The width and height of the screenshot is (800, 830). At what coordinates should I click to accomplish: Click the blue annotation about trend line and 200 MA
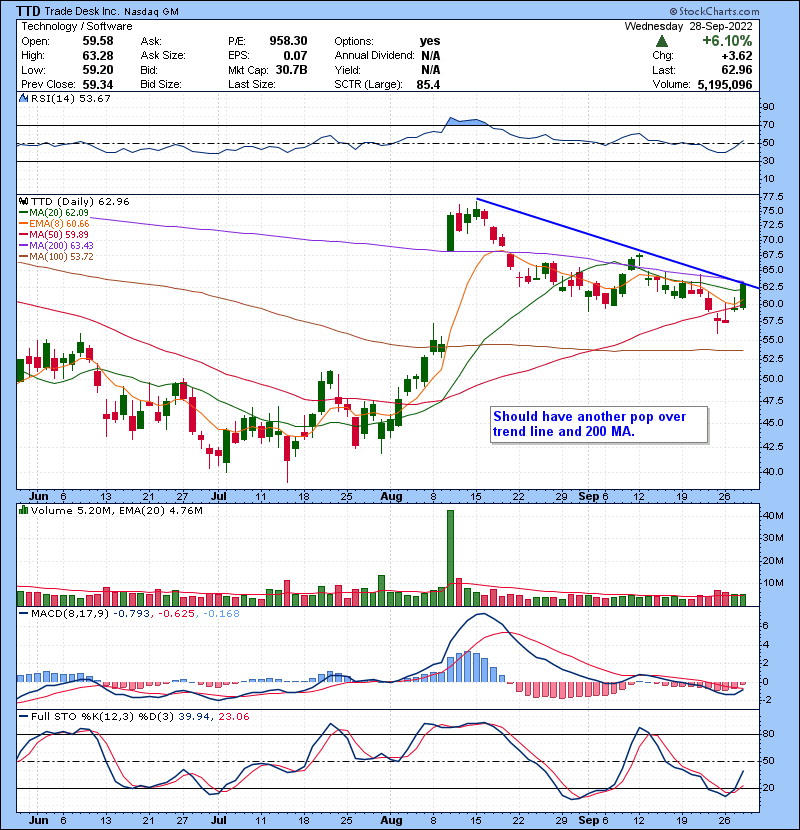(x=599, y=425)
